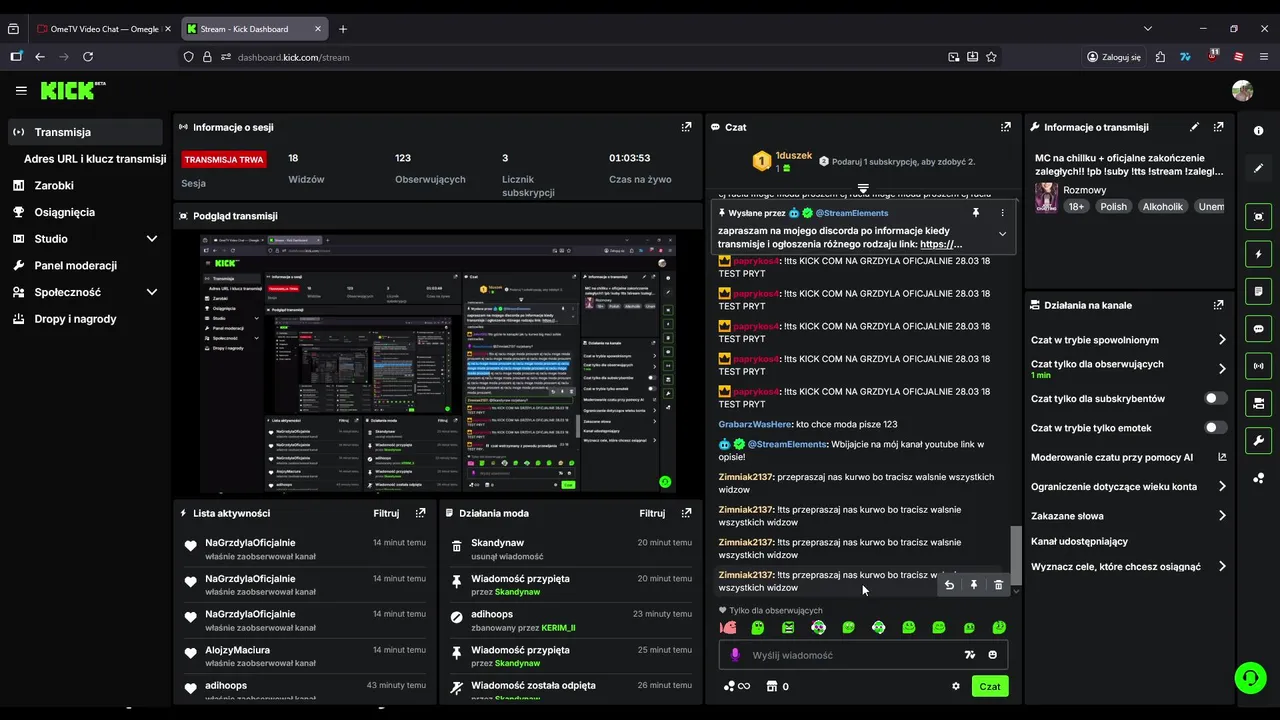This screenshot has height=720, width=1280.
Task: Toggle the camera widget icon in right sidebar
Action: tap(1258, 403)
